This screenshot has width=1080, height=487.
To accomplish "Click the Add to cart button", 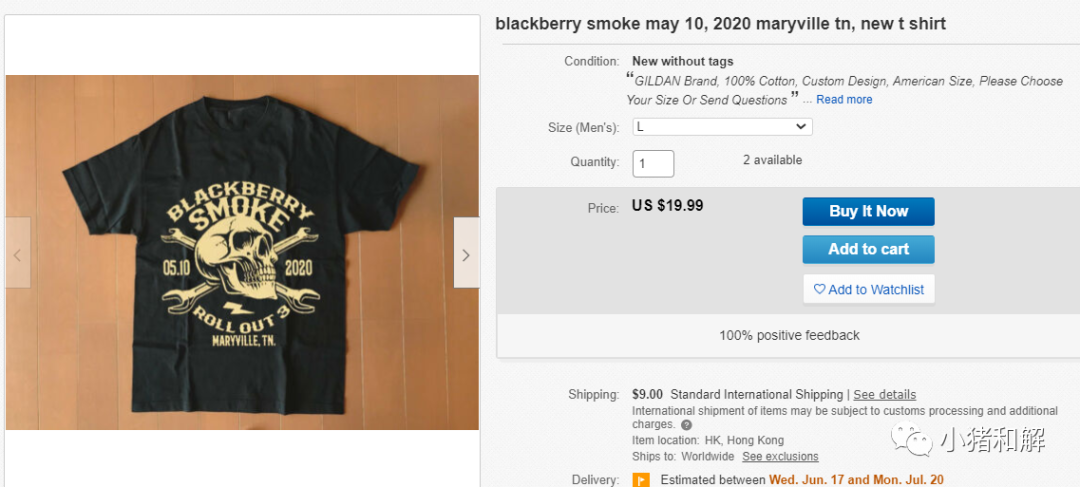I will click(x=868, y=249).
